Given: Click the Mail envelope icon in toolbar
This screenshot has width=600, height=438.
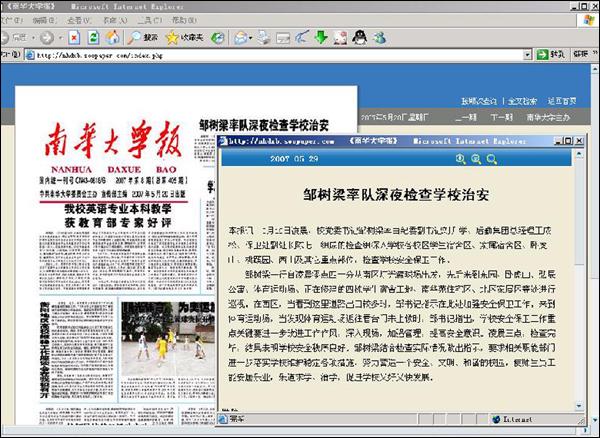Looking at the screenshot, I should click(240, 38).
